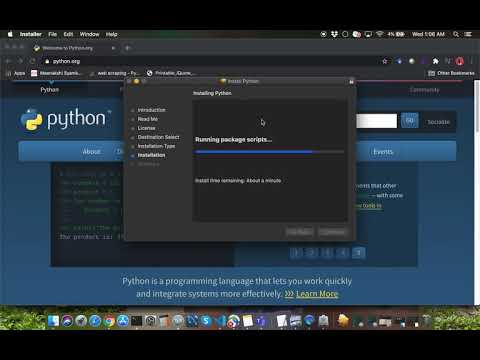Bookmark this page with the star icon
Viewport: 480px width, 360px height.
(385, 61)
